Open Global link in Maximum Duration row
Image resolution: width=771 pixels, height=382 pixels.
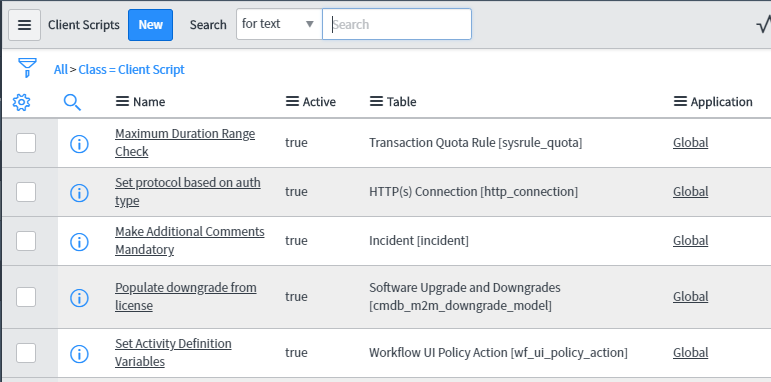(690, 143)
